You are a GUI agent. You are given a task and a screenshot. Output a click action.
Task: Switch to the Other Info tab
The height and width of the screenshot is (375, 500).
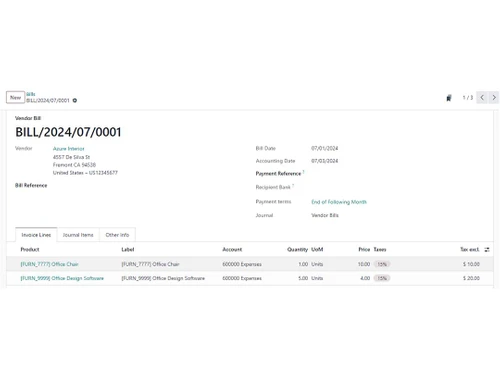pos(117,235)
